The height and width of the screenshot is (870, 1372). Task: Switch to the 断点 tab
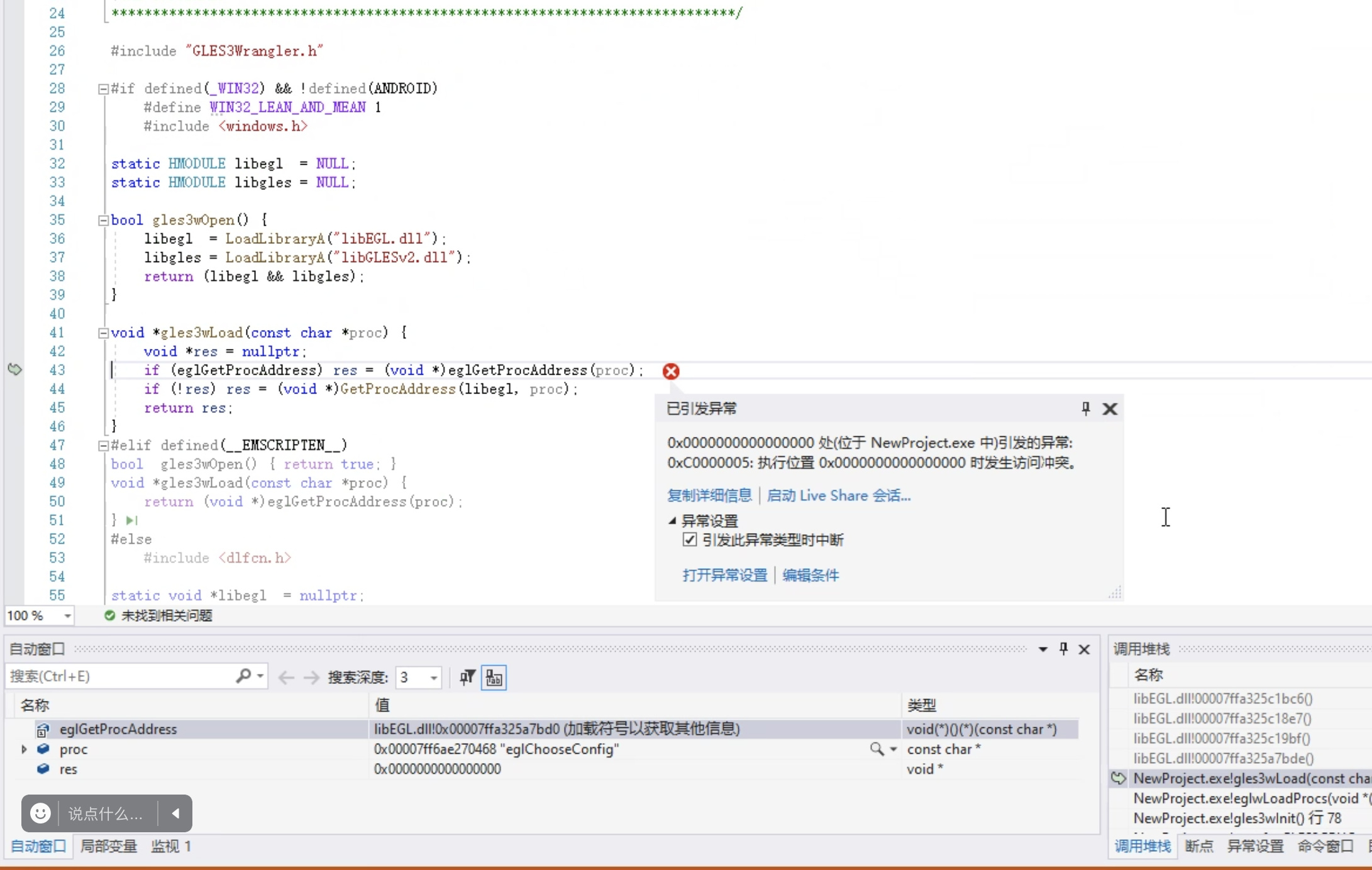click(1198, 846)
